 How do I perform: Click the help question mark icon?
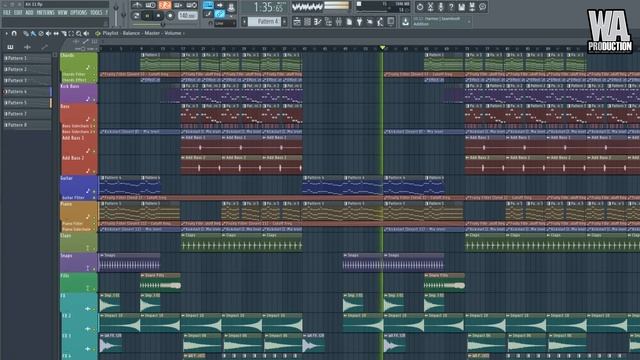[x=451, y=7]
